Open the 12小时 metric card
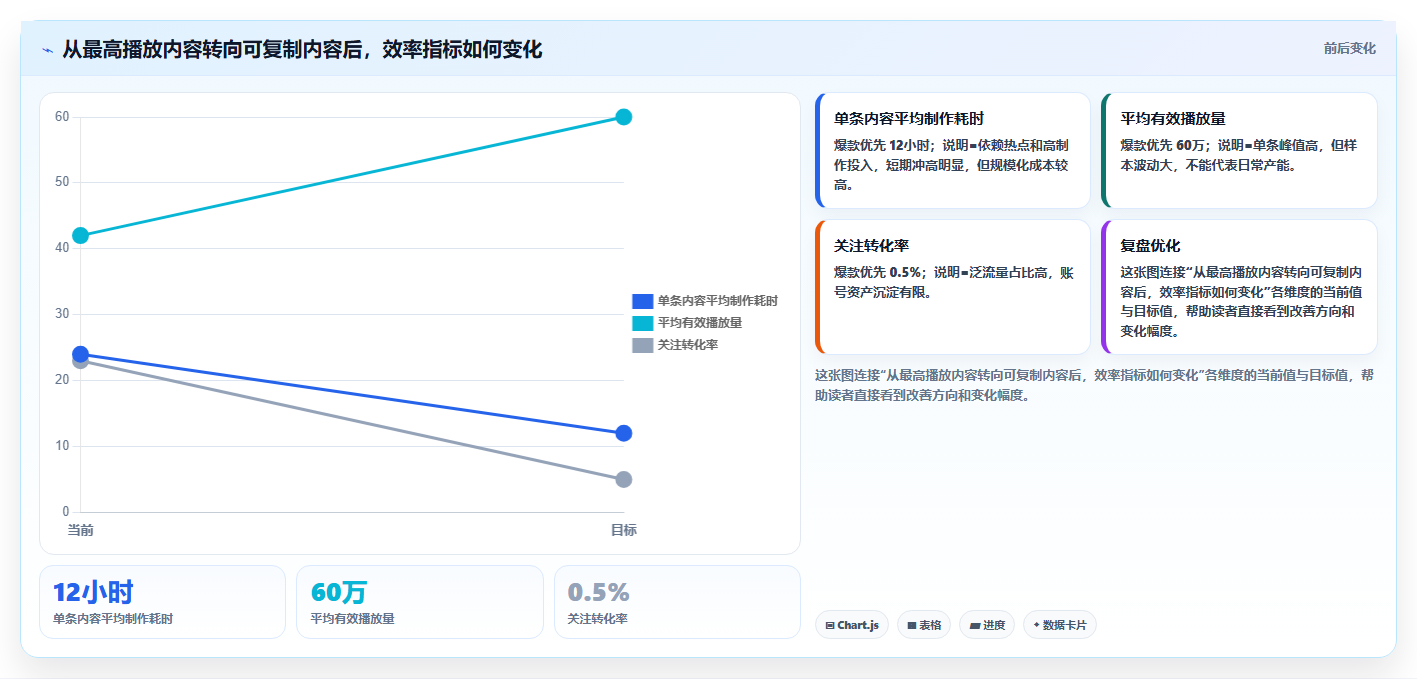 pos(163,602)
